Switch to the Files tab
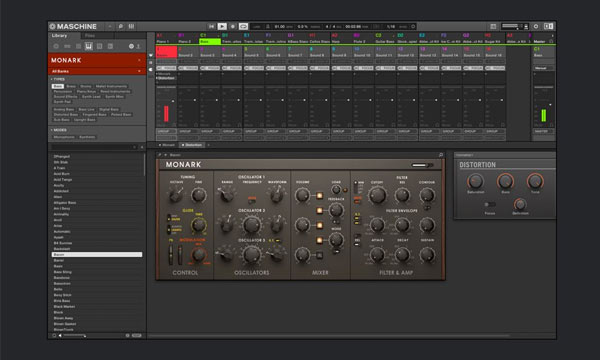This screenshot has width=600, height=360. [x=90, y=36]
